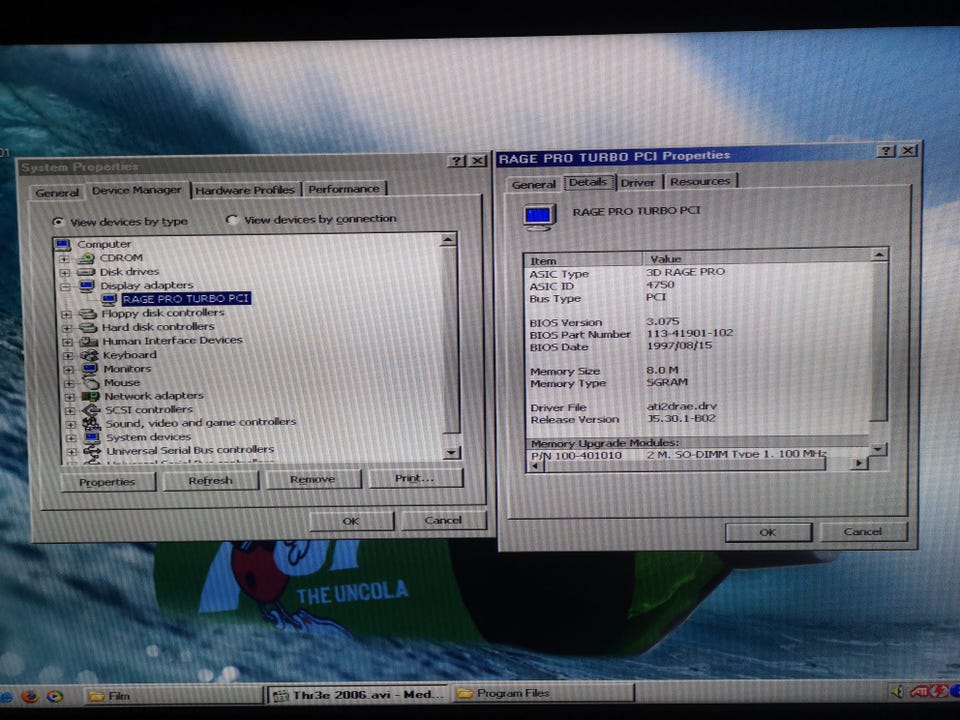Open Firefox from the quick launch
Screen dimensions: 960x720
click(x=30, y=696)
